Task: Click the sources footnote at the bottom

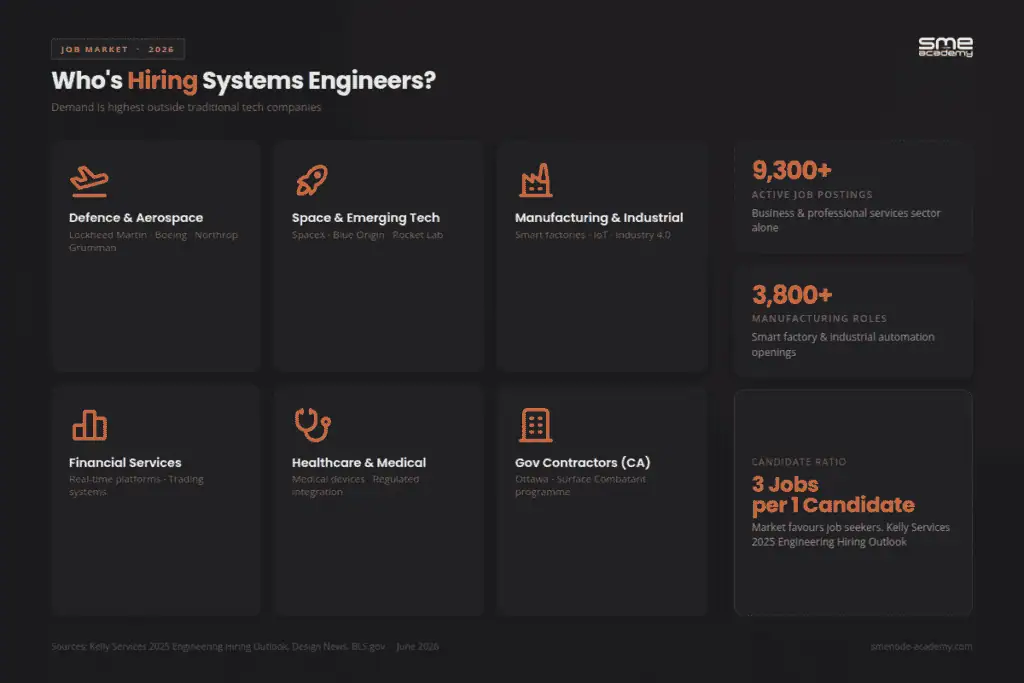Action: pyautogui.click(x=245, y=646)
